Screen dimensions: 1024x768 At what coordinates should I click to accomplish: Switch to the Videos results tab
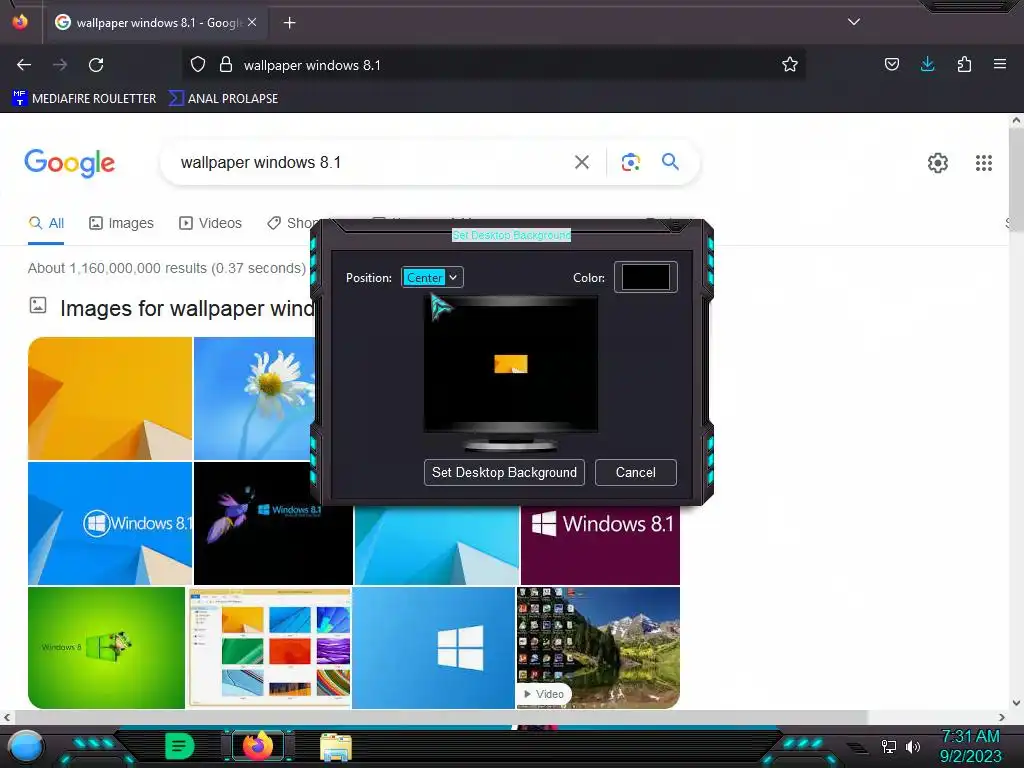[x=210, y=223]
